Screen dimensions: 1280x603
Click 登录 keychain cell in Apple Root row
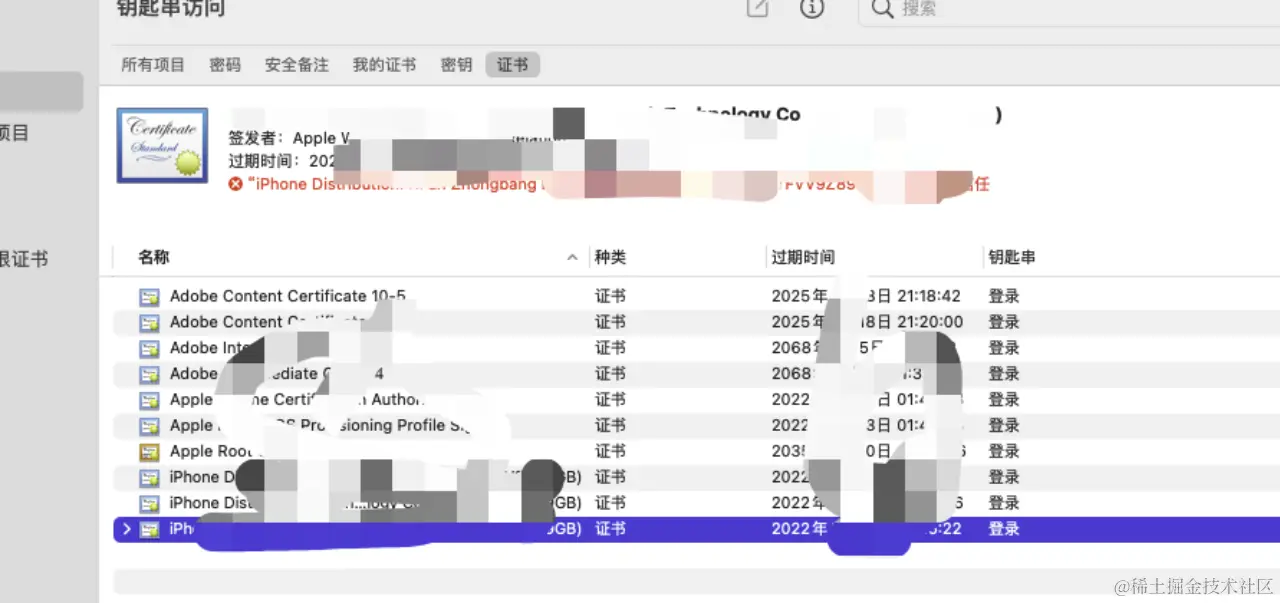click(1004, 452)
